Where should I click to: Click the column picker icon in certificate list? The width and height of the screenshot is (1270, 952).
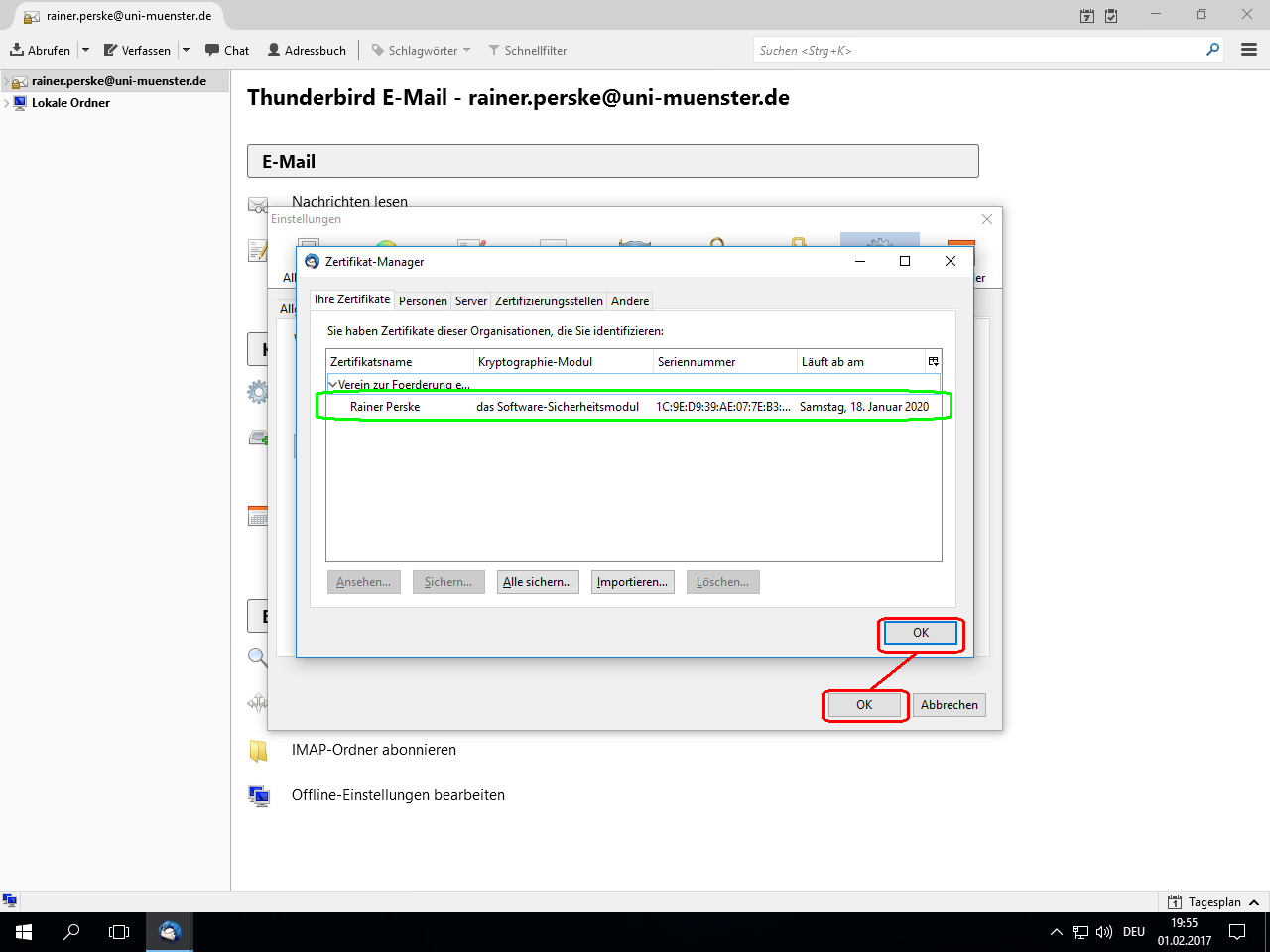933,361
